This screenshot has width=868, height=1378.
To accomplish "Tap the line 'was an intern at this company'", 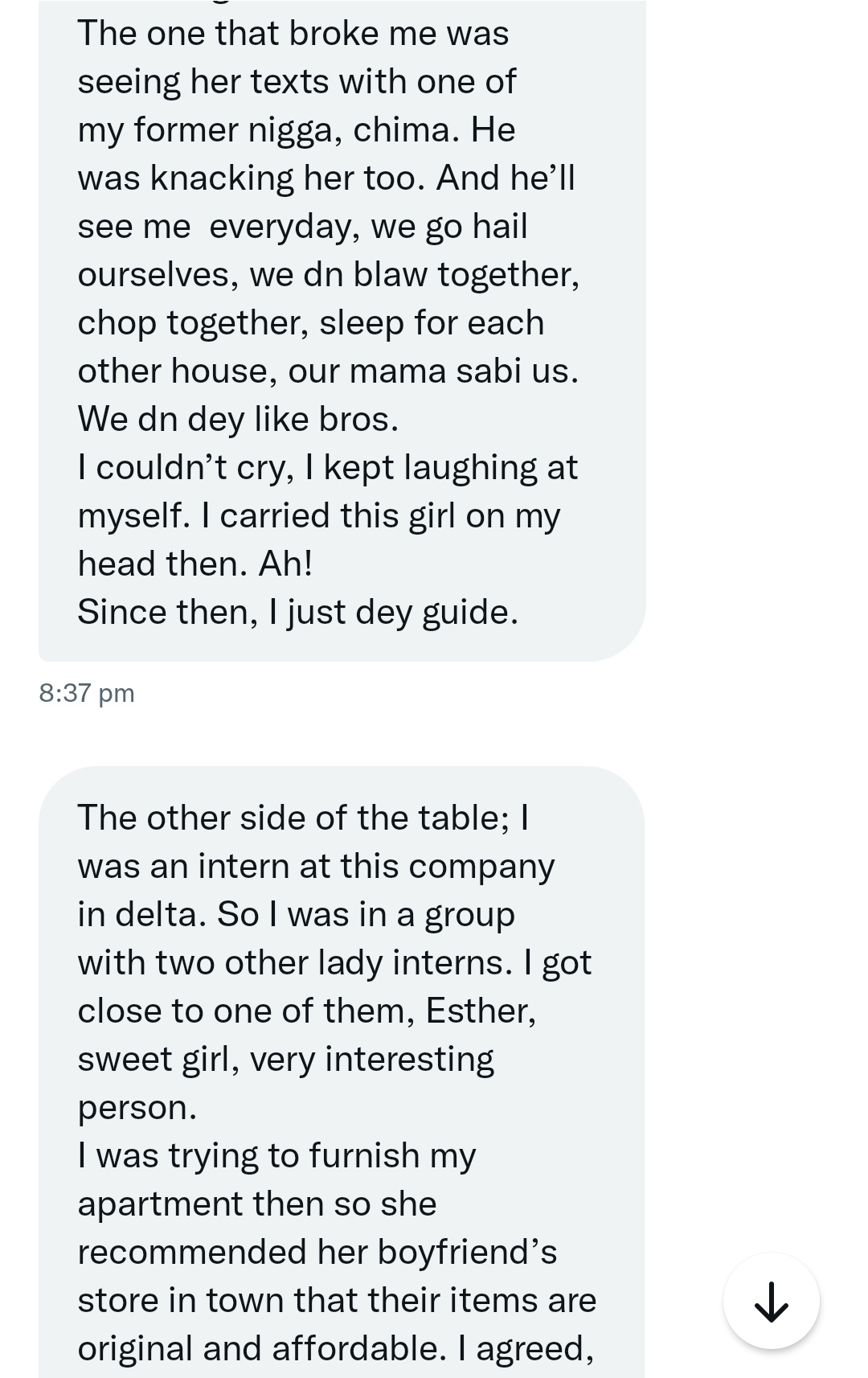I will click(x=316, y=867).
